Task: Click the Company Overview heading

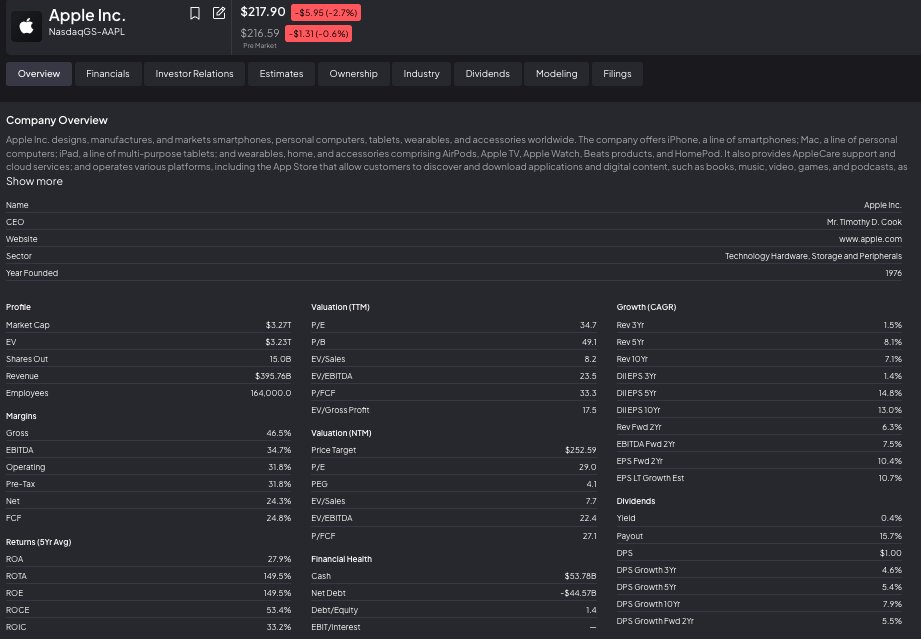Action: (57, 120)
